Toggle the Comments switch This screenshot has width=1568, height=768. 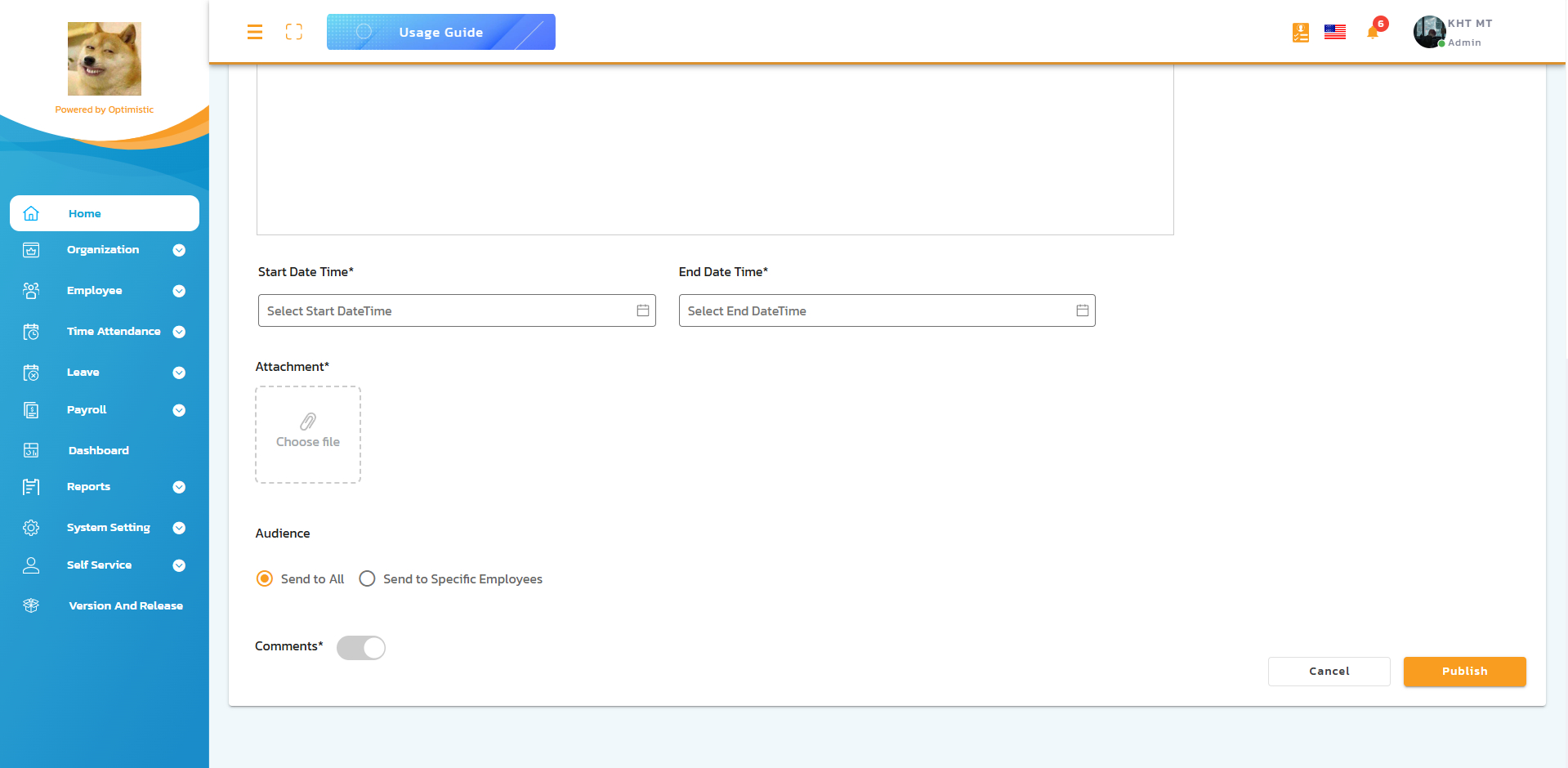coord(361,648)
